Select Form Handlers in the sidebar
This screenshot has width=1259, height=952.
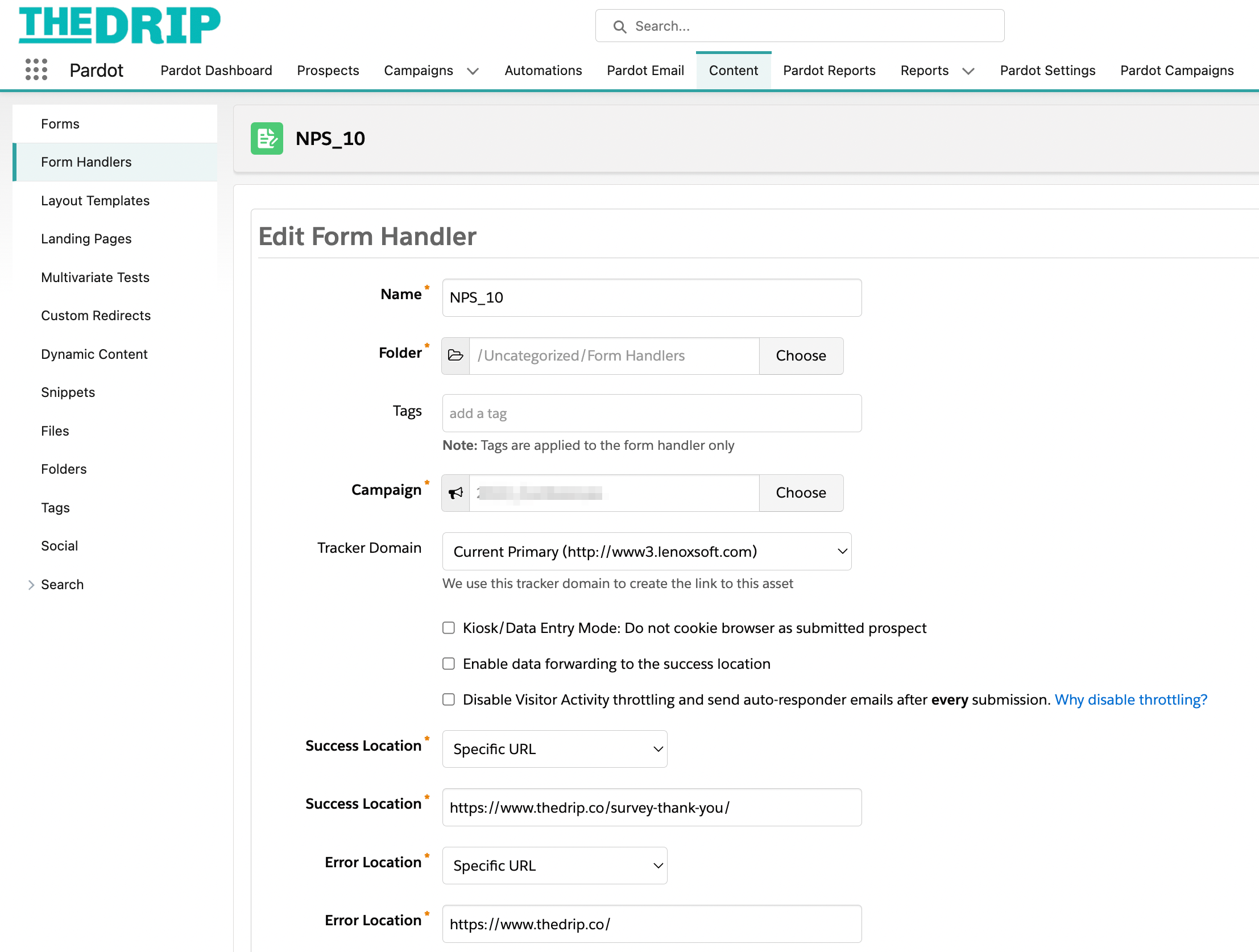point(115,162)
